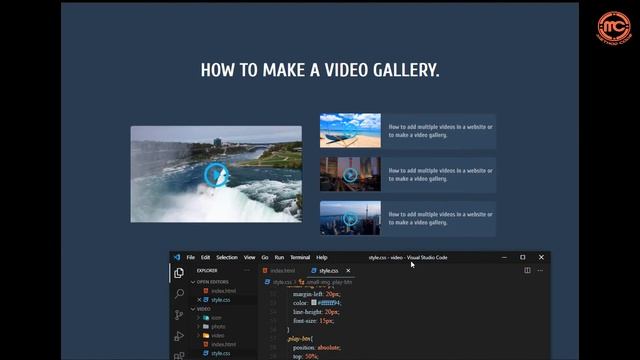The width and height of the screenshot is (640, 360).
Task: Maximize the Visual Studio Code window
Action: tap(523, 258)
